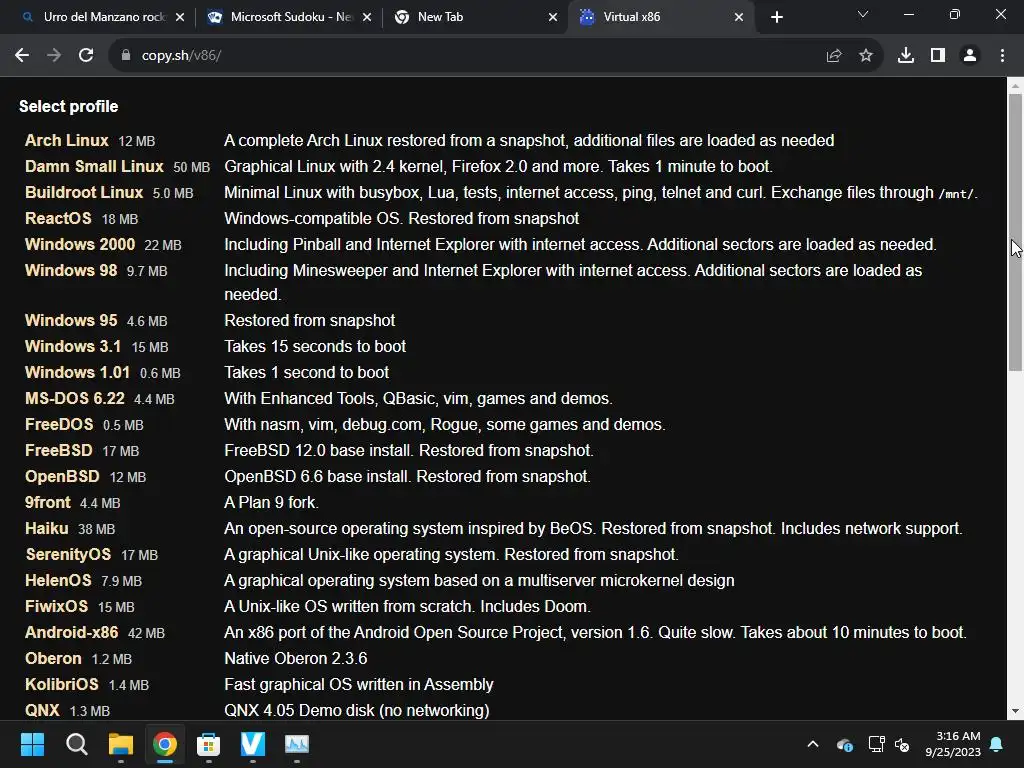This screenshot has width=1024, height=768.
Task: Click the lock icon in address bar
Action: tap(126, 56)
